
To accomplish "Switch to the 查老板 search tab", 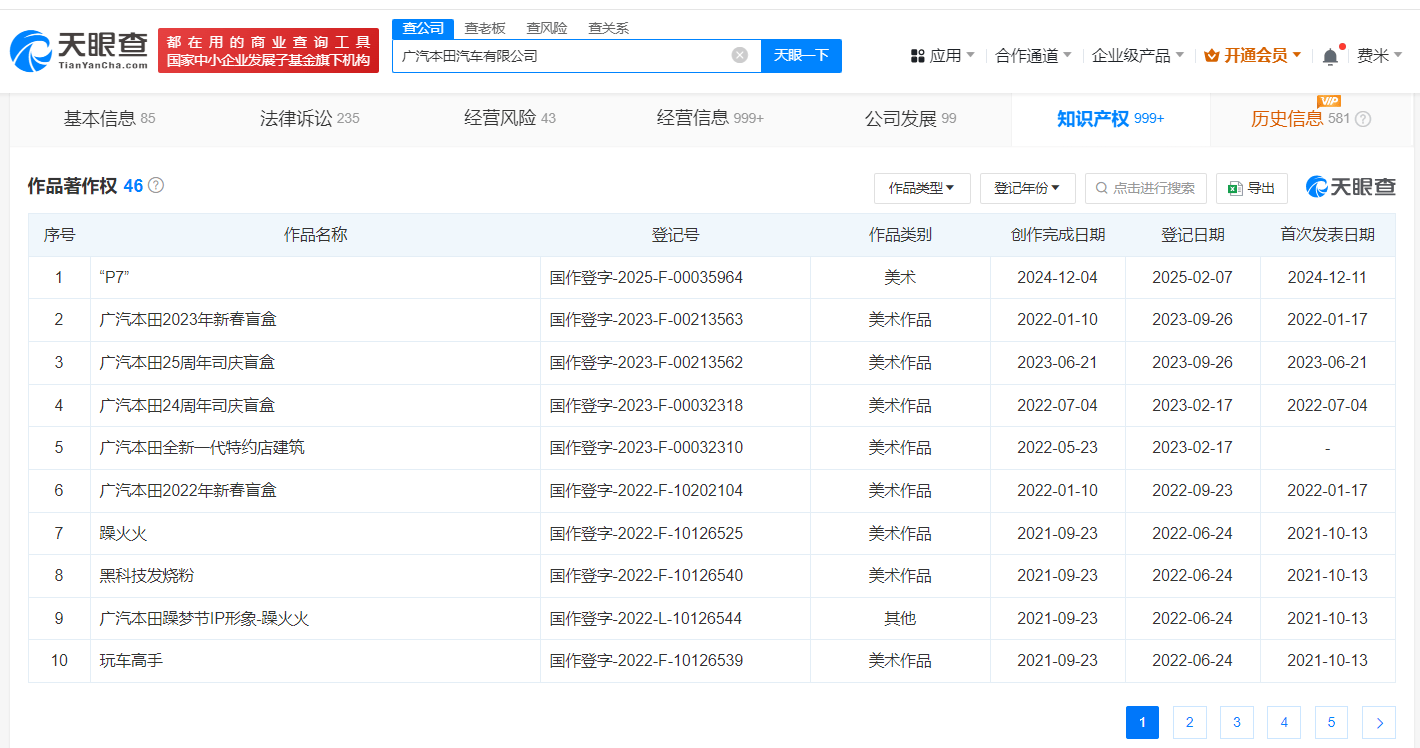I will pyautogui.click(x=485, y=28).
